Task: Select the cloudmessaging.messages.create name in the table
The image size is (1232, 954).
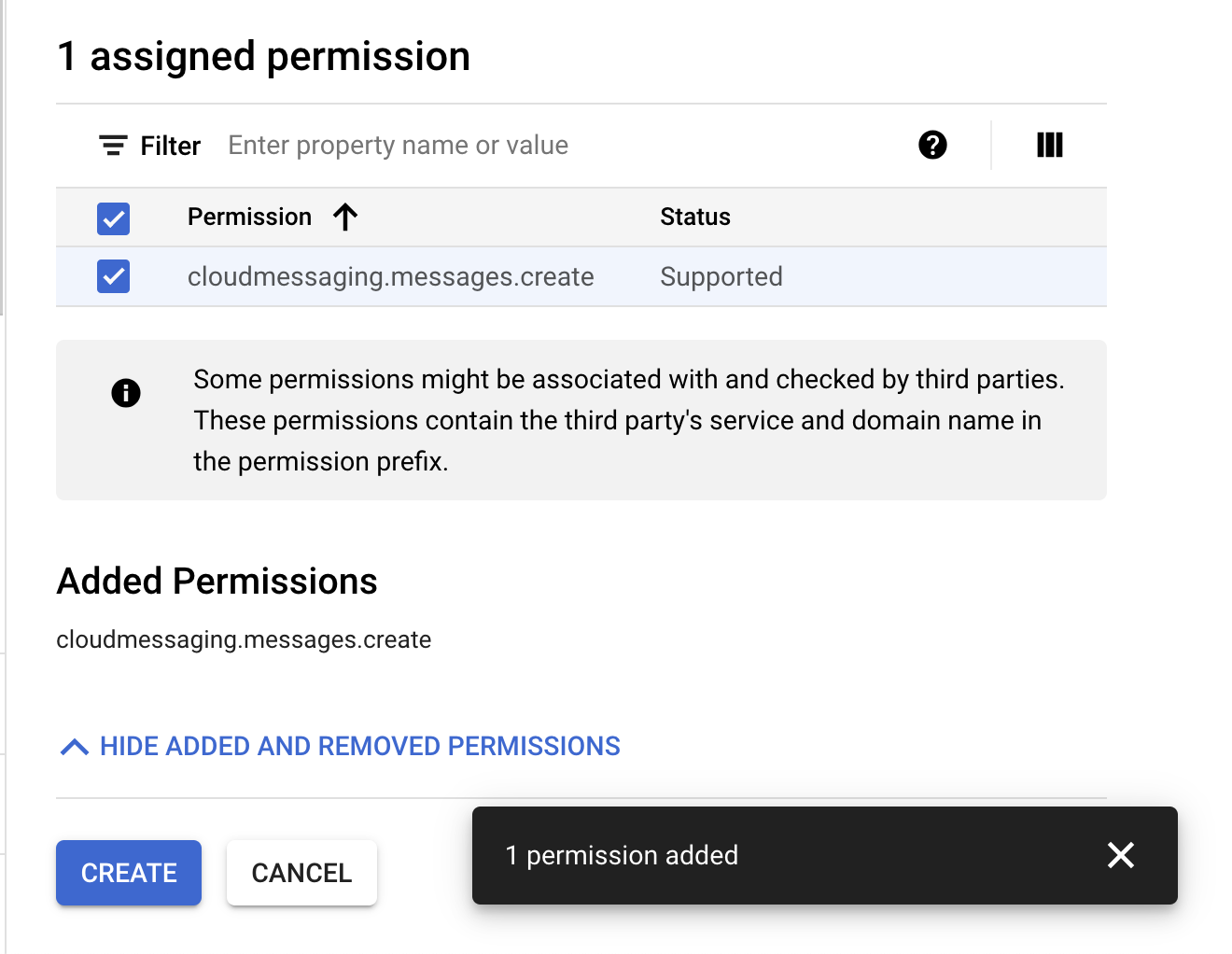Action: [390, 276]
